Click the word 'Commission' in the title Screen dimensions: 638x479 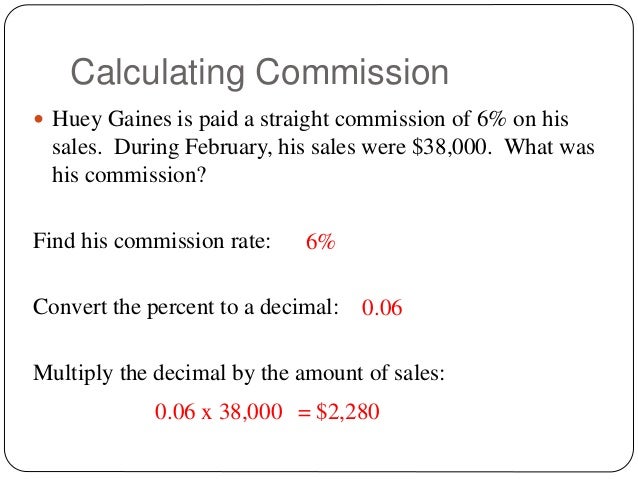[x=352, y=72]
